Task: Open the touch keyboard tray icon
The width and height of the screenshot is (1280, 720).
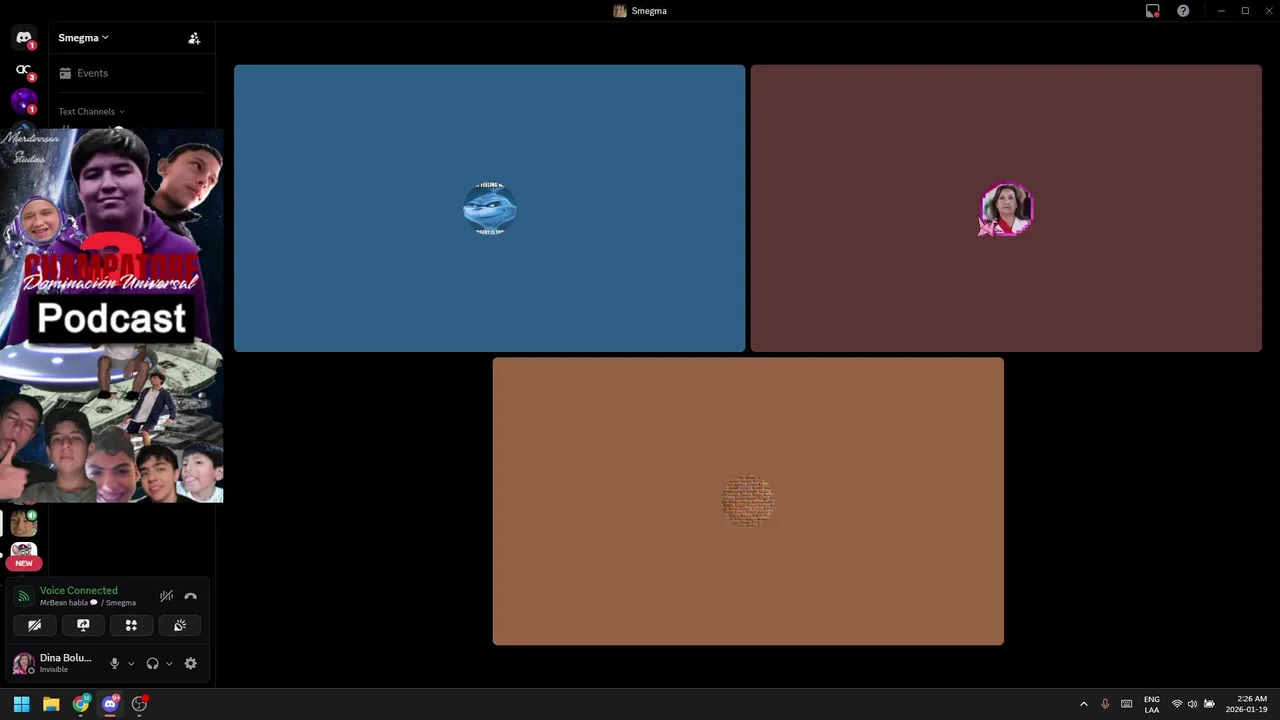Action: click(1127, 704)
